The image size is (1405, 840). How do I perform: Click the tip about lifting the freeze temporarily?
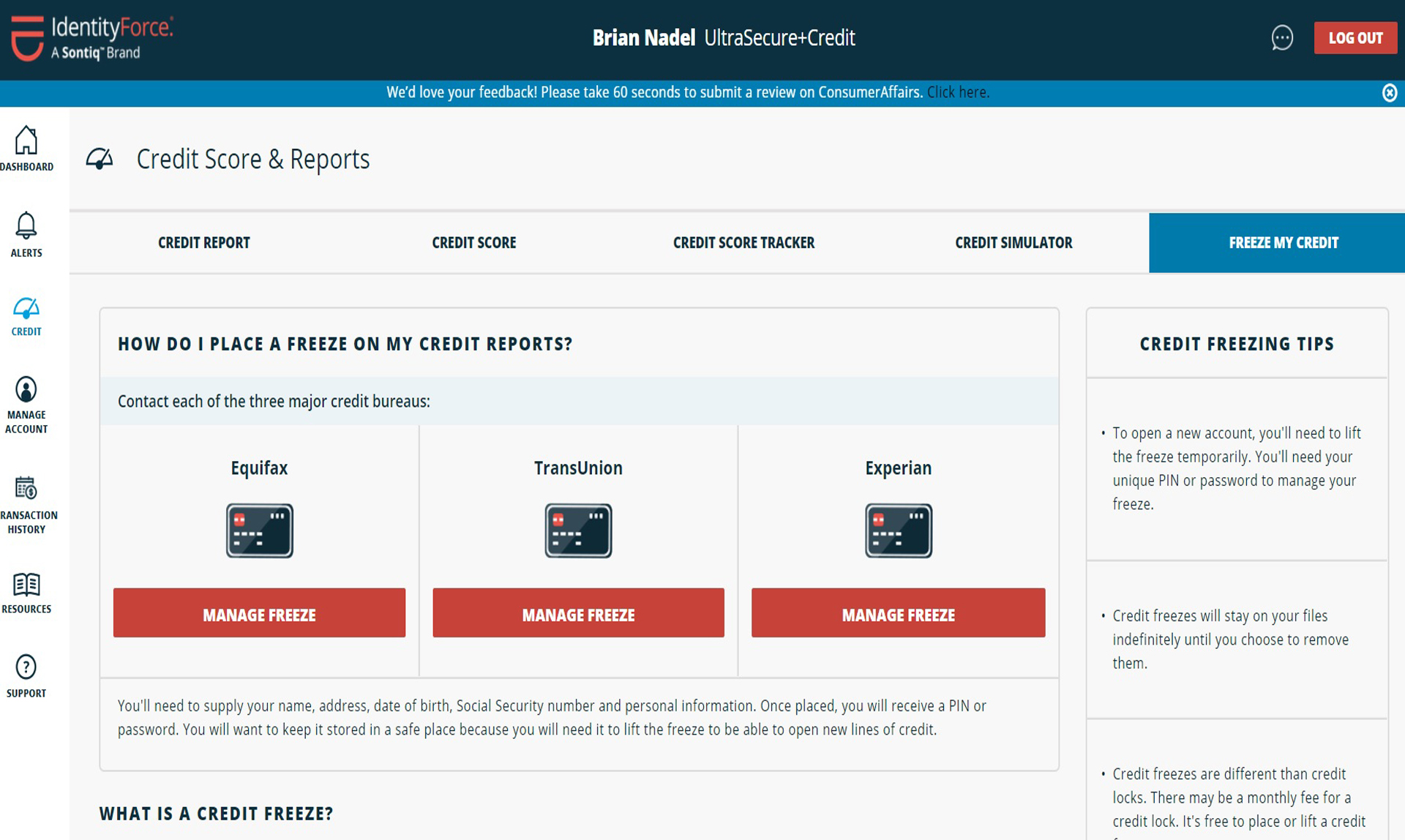1237,468
